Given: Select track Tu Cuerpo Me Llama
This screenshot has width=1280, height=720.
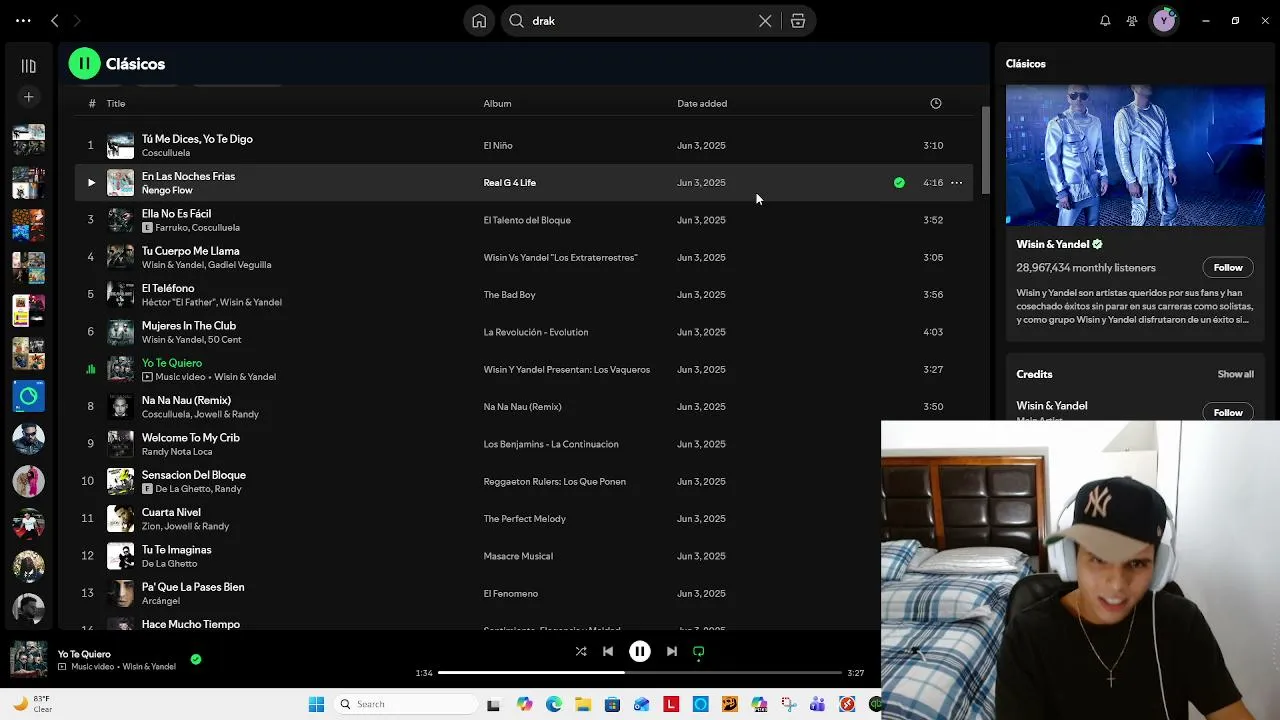Looking at the screenshot, I should click(x=190, y=251).
